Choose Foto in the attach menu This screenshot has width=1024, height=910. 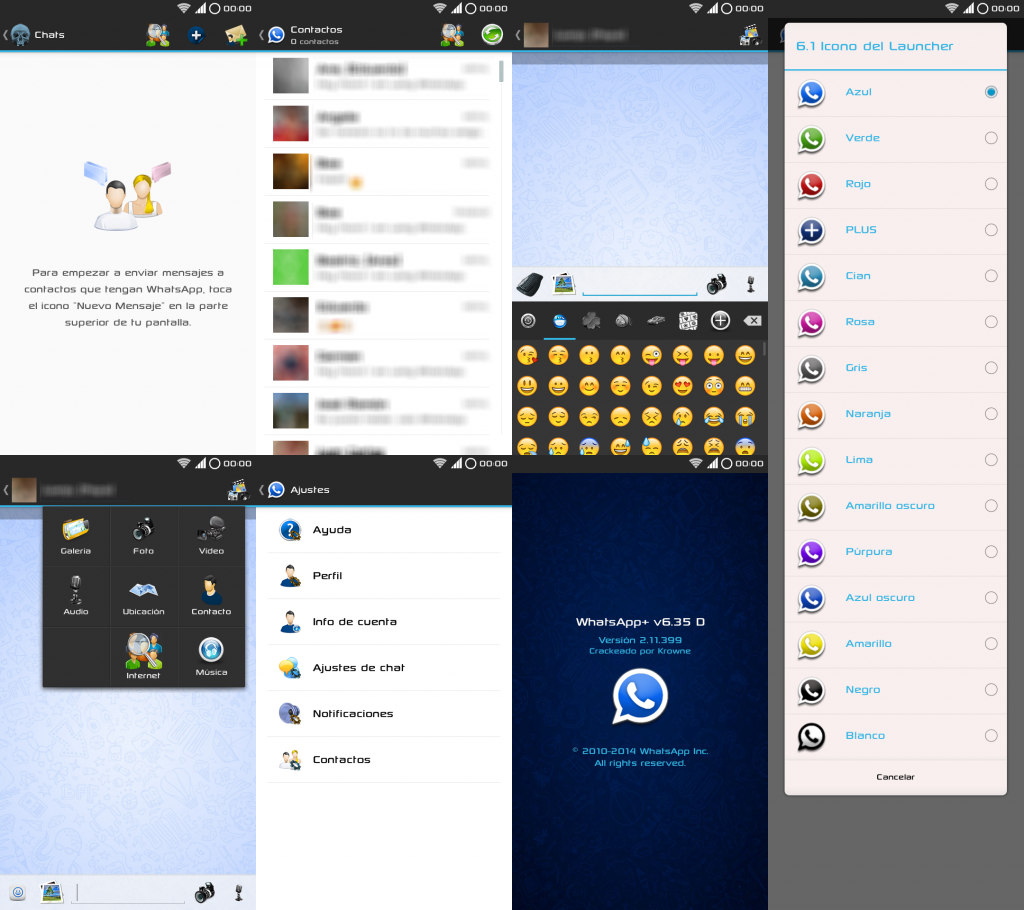(x=144, y=536)
